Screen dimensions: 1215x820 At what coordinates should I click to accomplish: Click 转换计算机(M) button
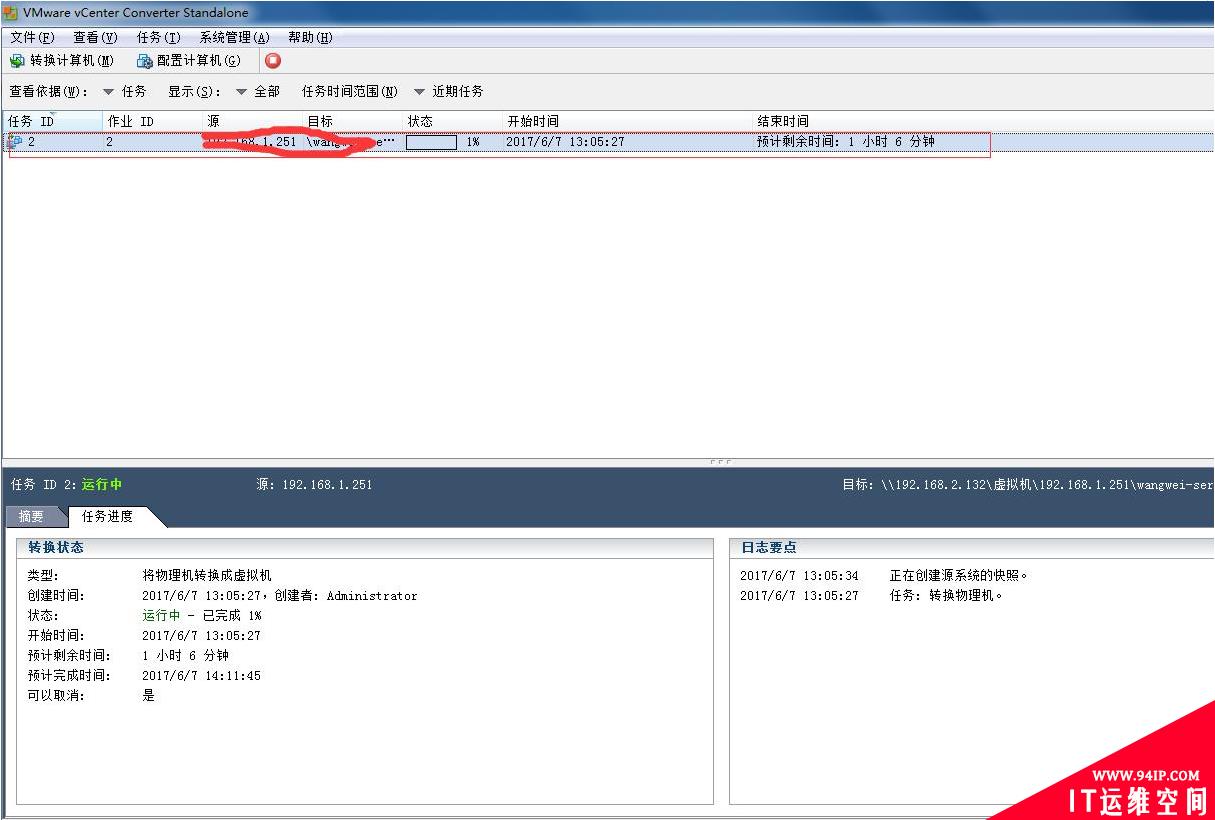(62, 61)
